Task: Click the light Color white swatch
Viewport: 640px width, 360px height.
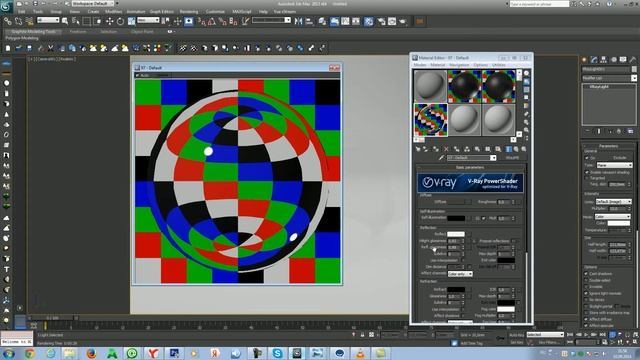Action: [619, 223]
